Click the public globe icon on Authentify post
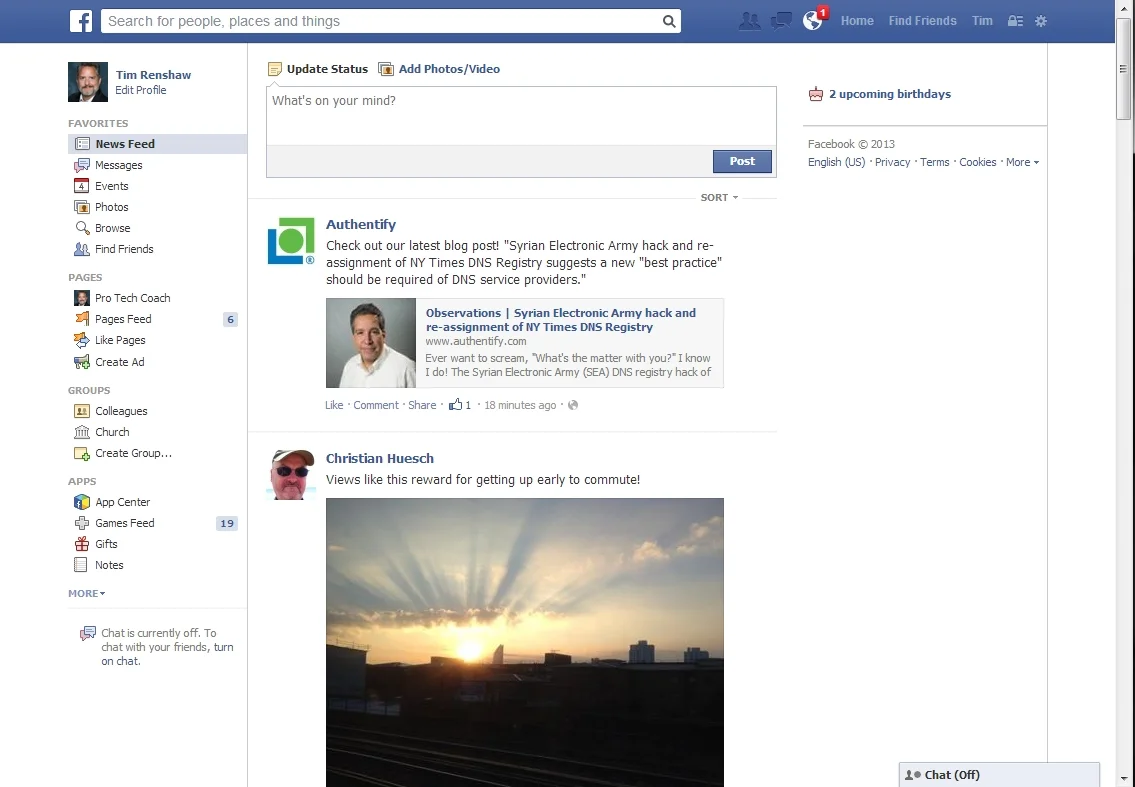This screenshot has width=1135, height=787. [573, 405]
